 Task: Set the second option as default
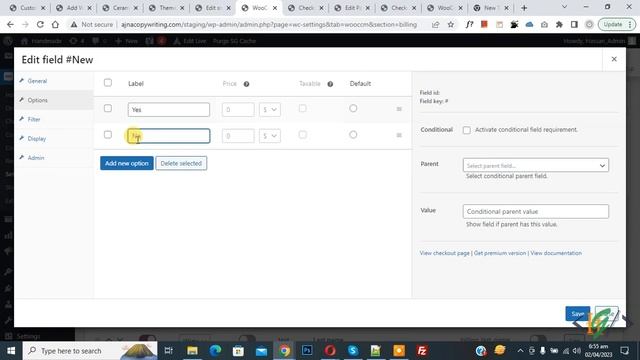(x=353, y=134)
